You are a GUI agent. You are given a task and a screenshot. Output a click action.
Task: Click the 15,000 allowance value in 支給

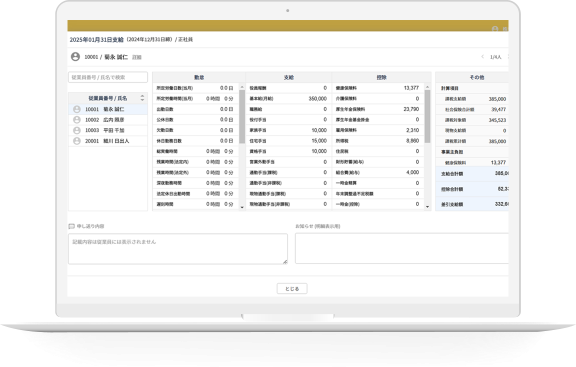(319, 141)
